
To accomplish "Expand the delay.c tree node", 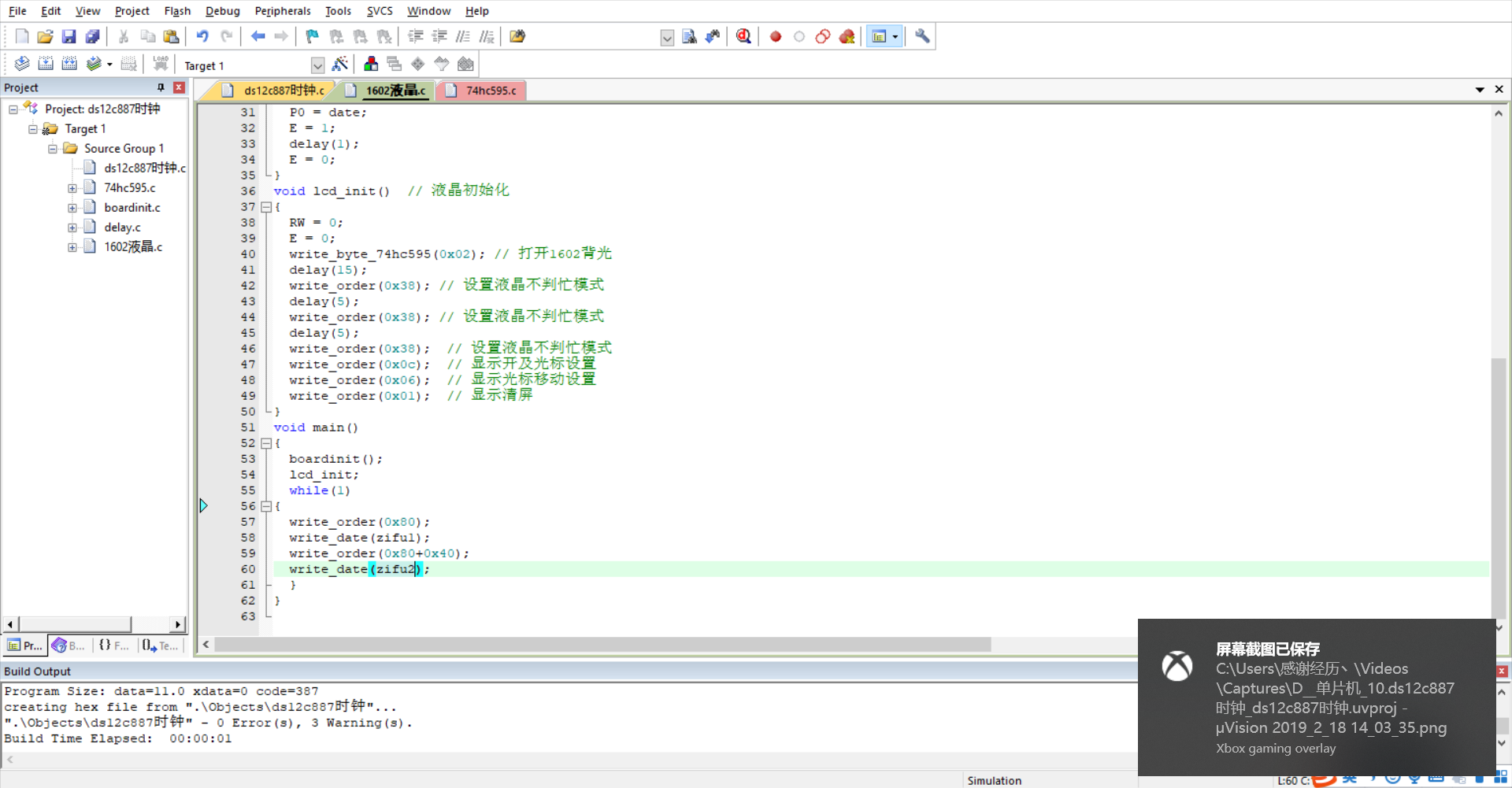I will click(x=72, y=228).
